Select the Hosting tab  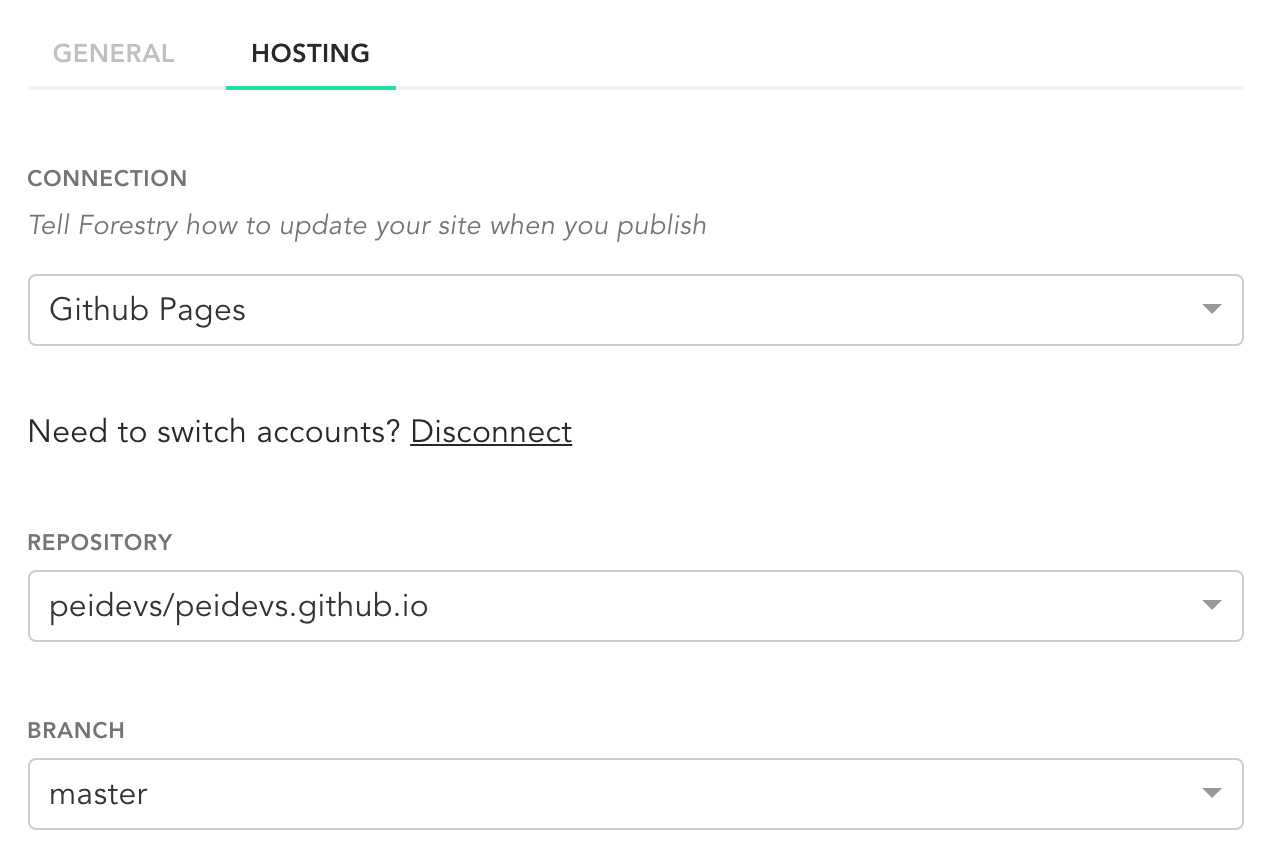[310, 53]
